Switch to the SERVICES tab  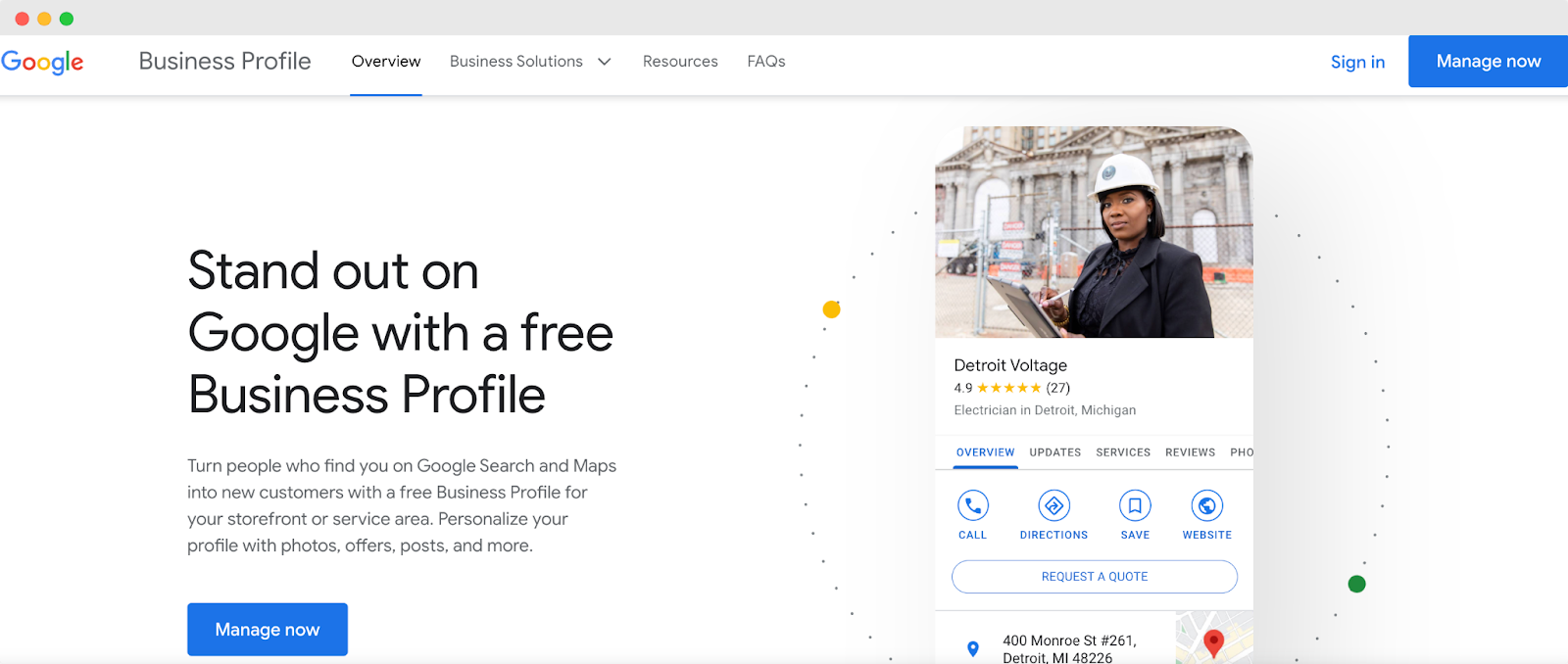[1123, 452]
